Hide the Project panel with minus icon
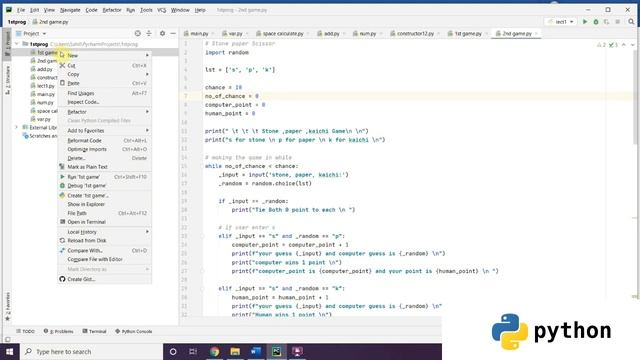The image size is (640, 360). tap(173, 33)
